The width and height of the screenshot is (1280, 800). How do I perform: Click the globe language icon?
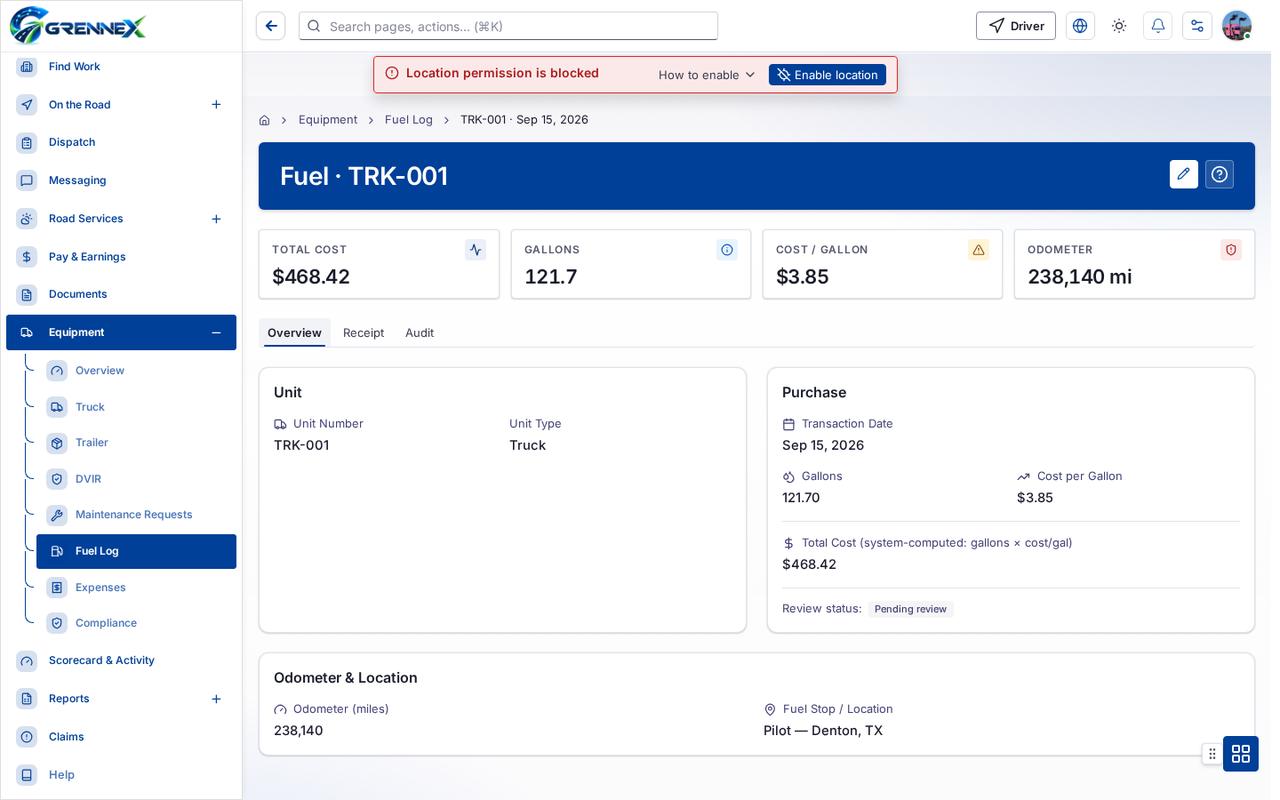pyautogui.click(x=1080, y=26)
